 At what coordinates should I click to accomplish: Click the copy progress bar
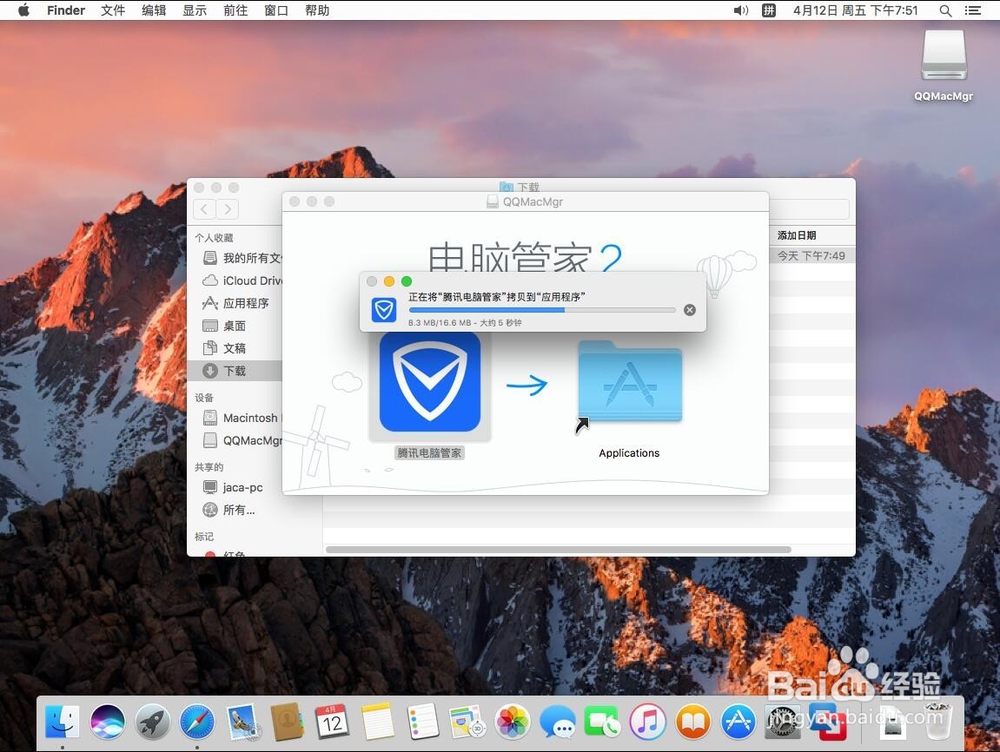click(542, 310)
